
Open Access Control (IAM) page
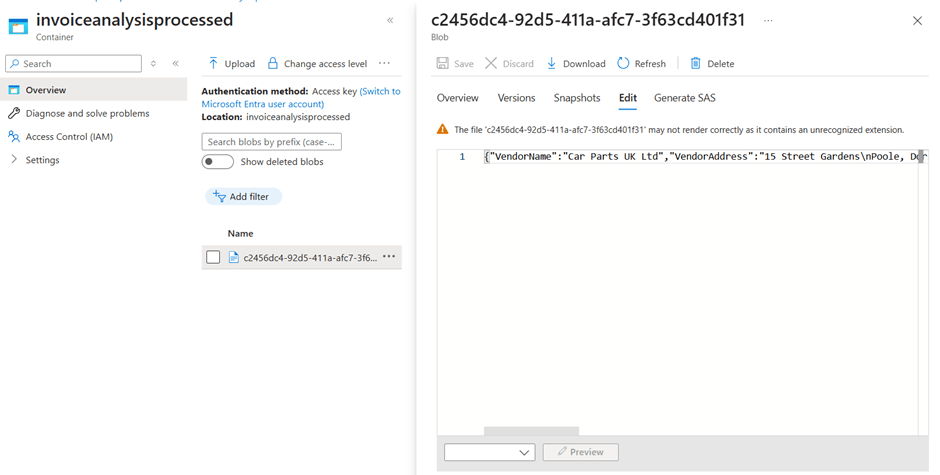click(x=68, y=136)
